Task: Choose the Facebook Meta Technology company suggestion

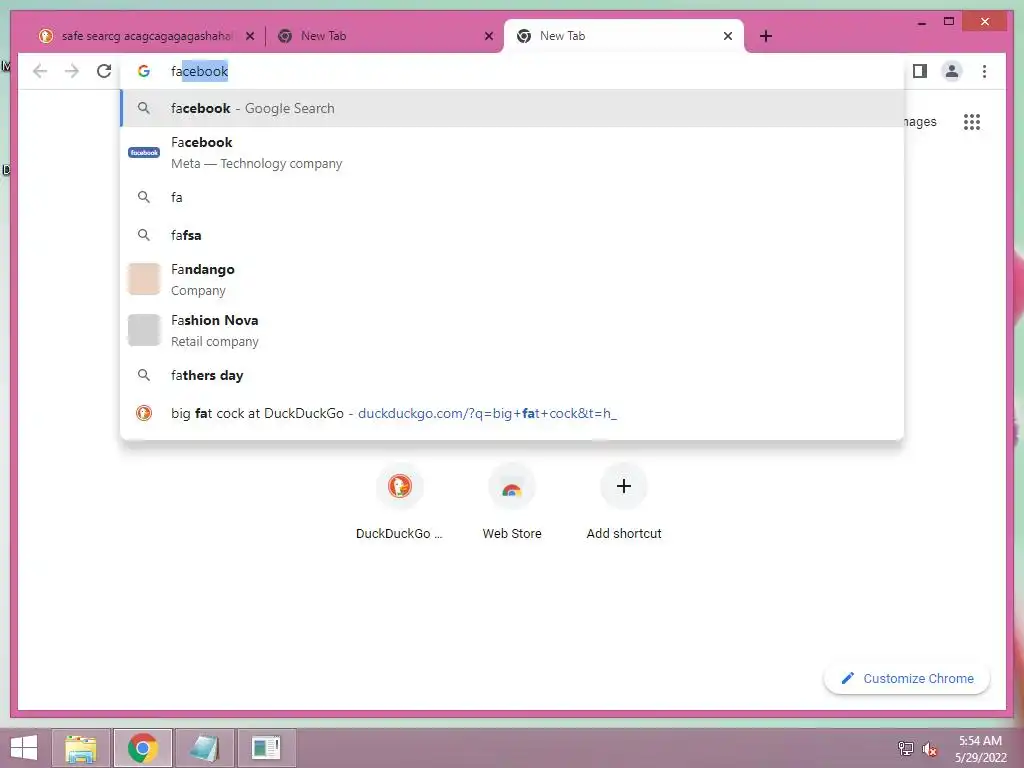Action: [512, 153]
